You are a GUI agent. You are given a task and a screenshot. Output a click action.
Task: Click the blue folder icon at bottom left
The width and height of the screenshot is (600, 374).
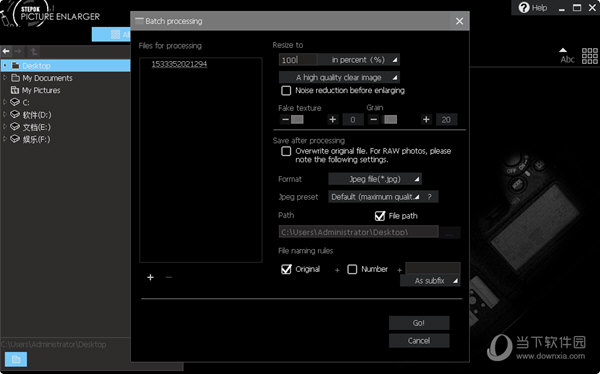pos(16,359)
